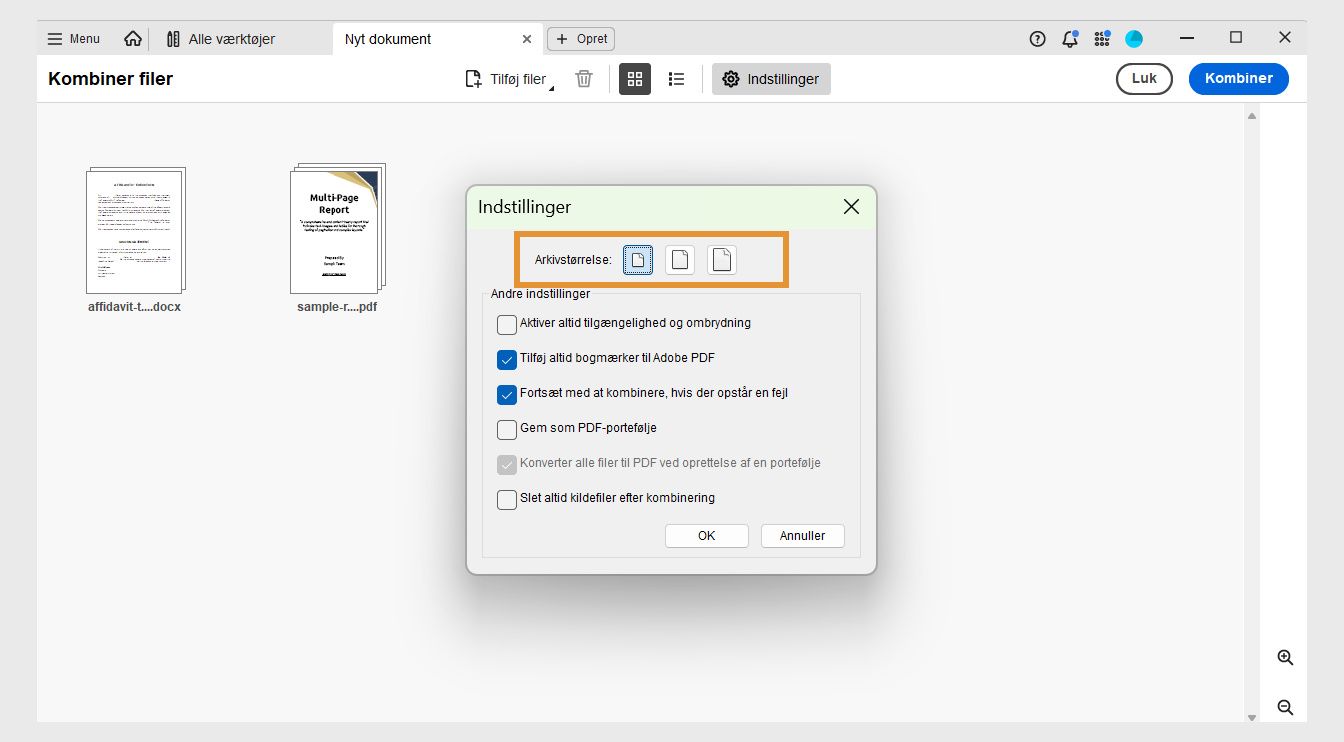This screenshot has height=742, width=1344.
Task: Open the user profile avatar
Action: point(1134,39)
